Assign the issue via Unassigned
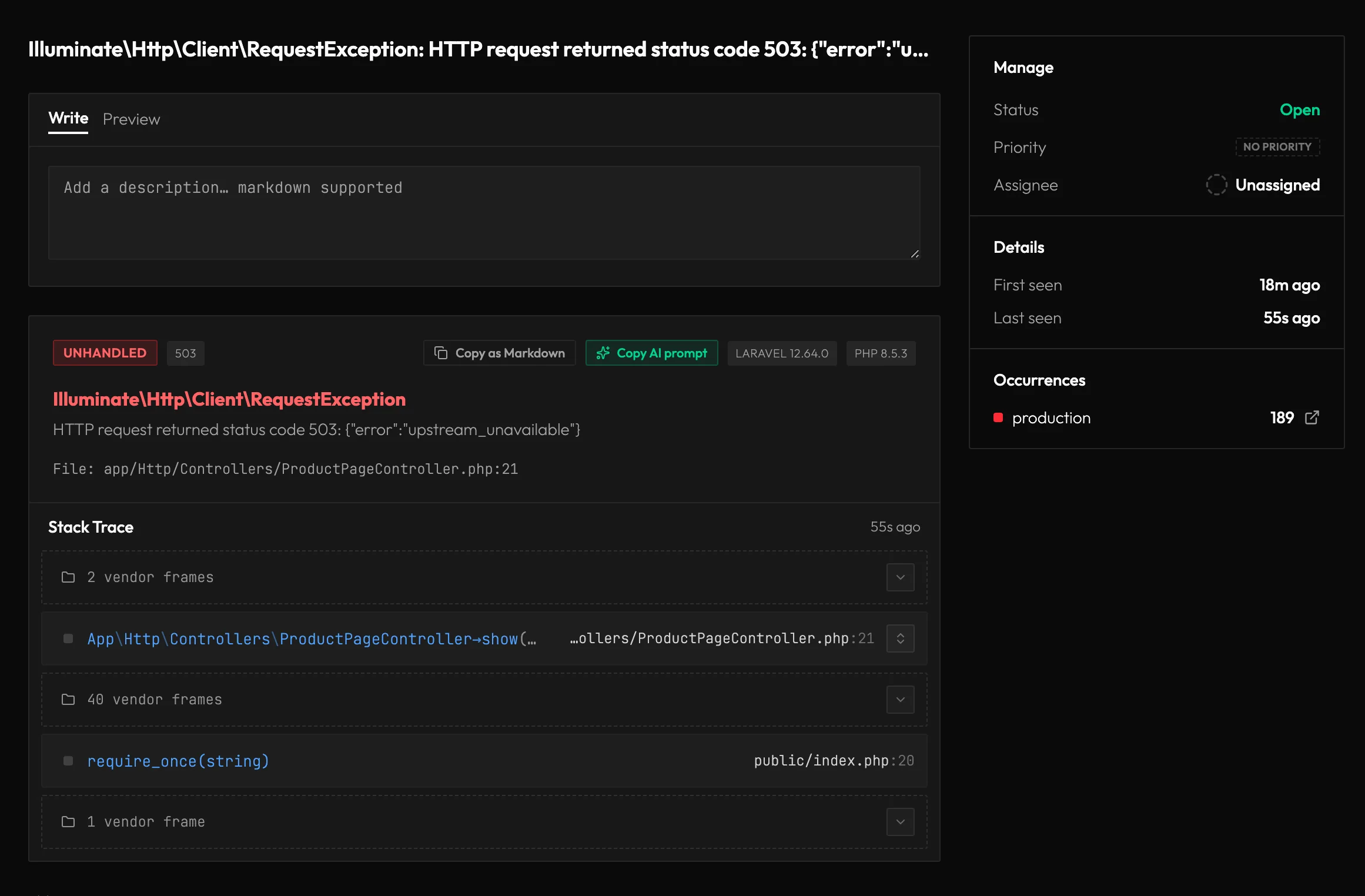The height and width of the screenshot is (896, 1365). coord(1277,185)
